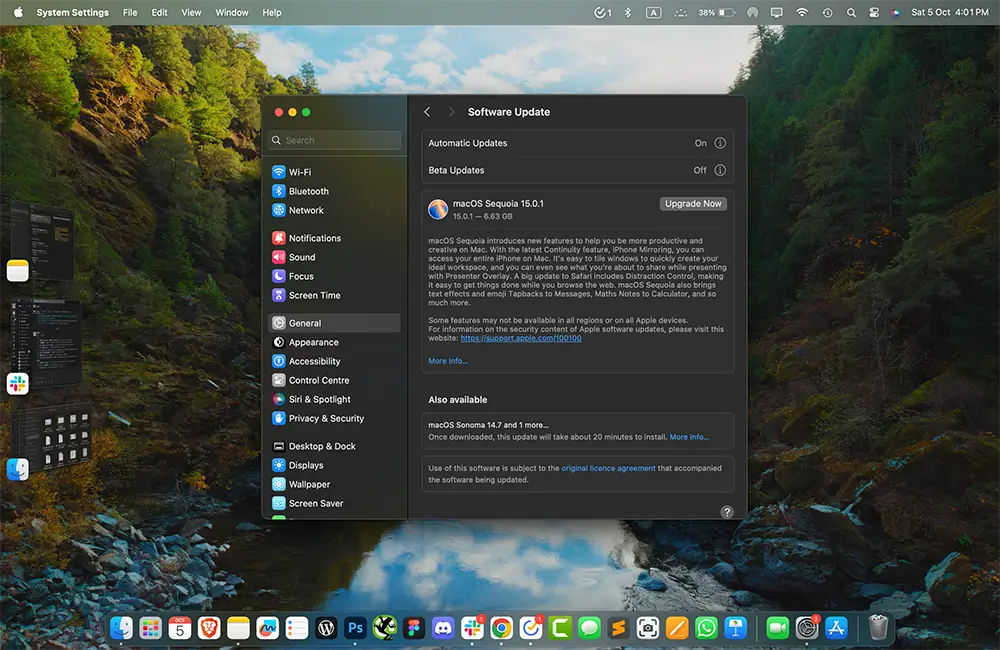Click More Info under the Sequoia description
1000x650 pixels.
pos(448,360)
